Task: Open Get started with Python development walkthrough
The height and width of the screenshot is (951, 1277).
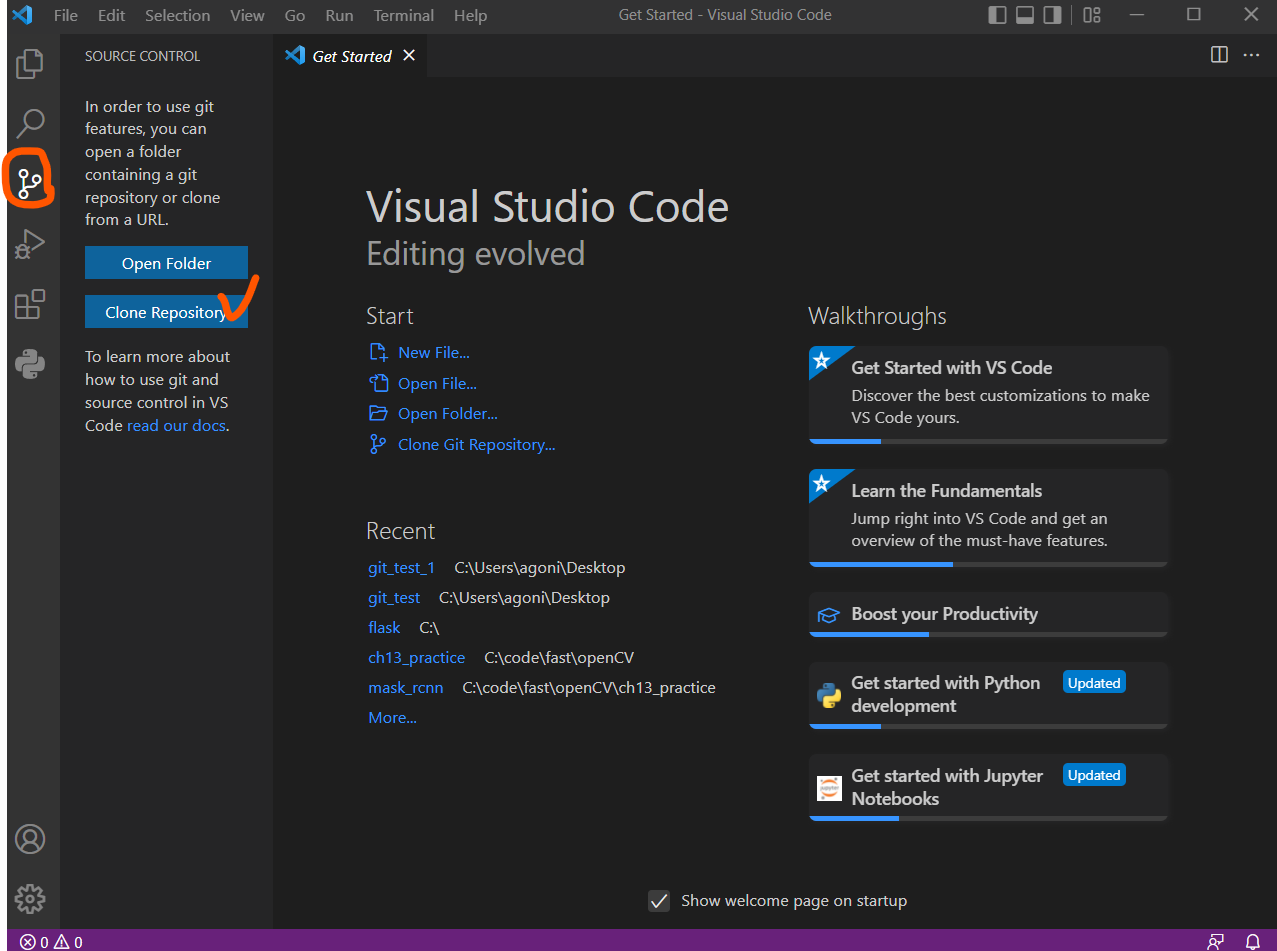Action: 988,695
